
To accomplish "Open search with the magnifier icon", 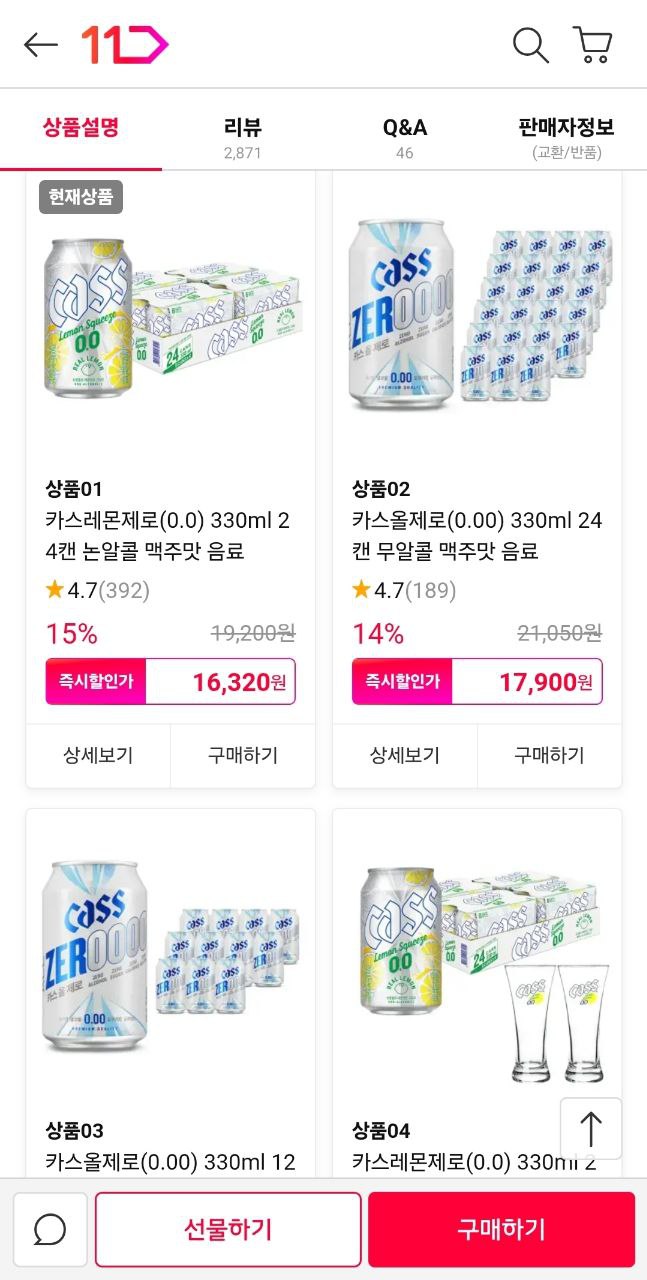I will tap(530, 45).
